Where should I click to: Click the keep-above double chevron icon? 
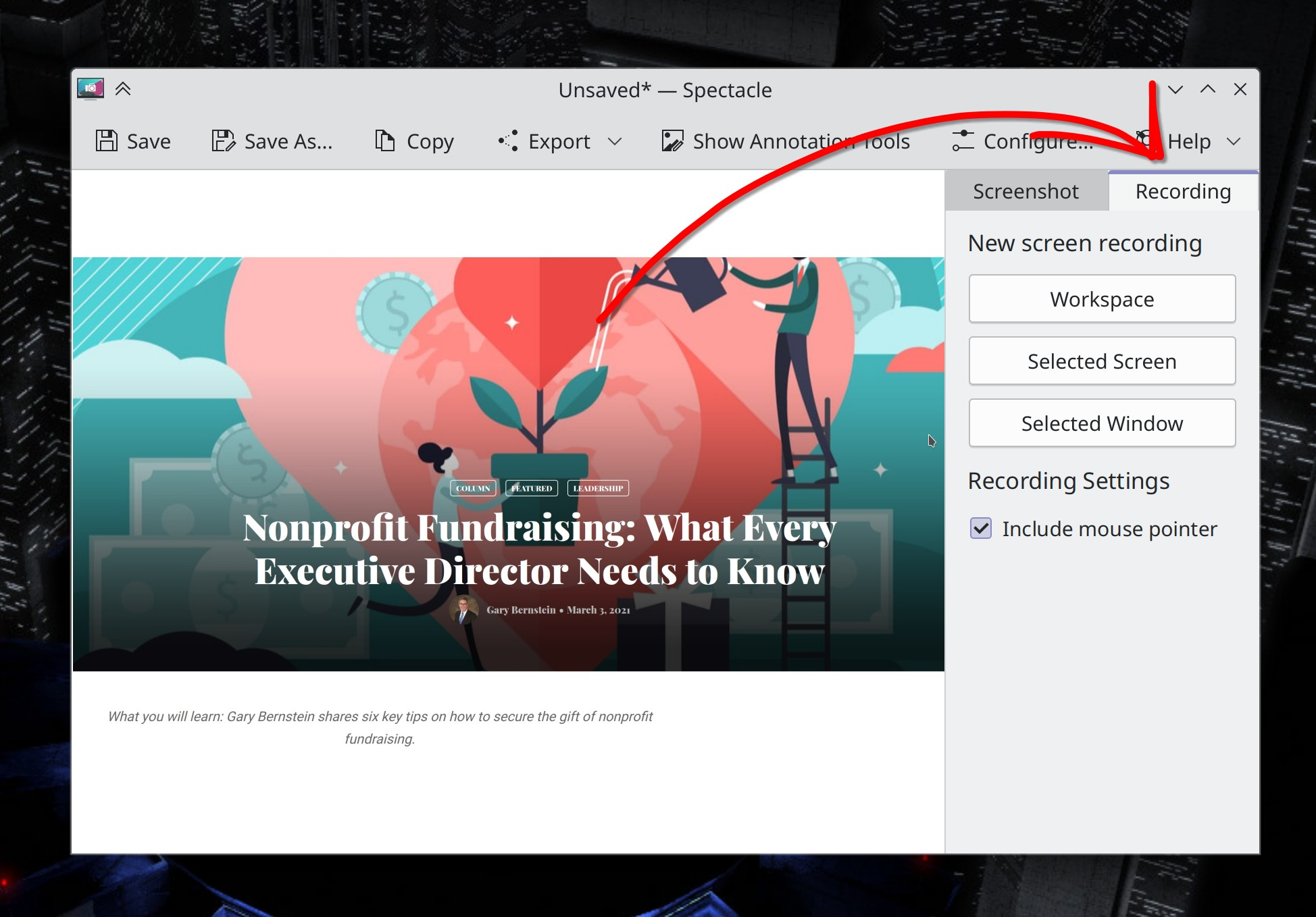point(123,88)
